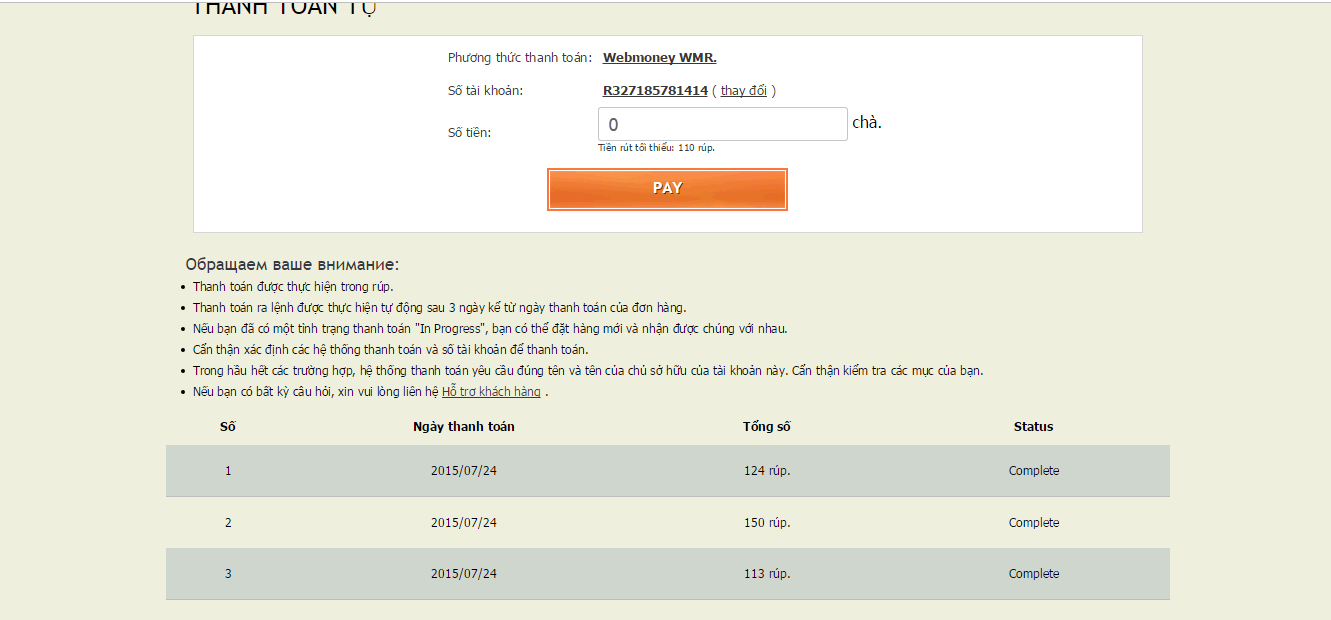The height and width of the screenshot is (620, 1331).
Task: Open the Webmoney WMR payment method link
Action: click(x=659, y=58)
